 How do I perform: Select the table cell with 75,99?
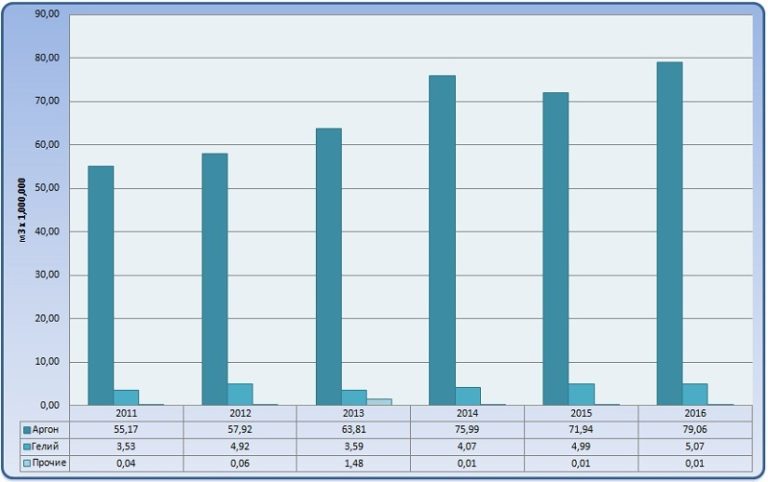[x=467, y=430]
